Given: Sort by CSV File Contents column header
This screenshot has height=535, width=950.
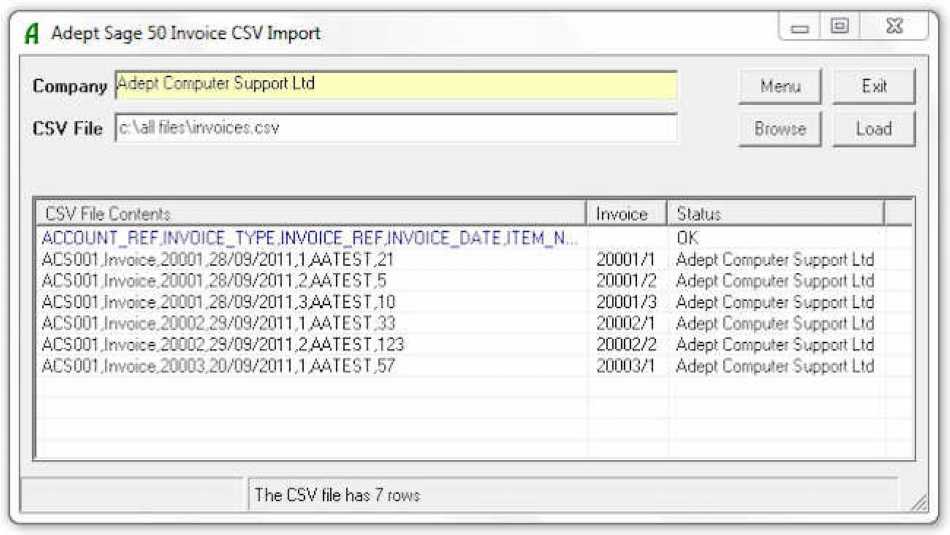Looking at the screenshot, I should tap(310, 214).
